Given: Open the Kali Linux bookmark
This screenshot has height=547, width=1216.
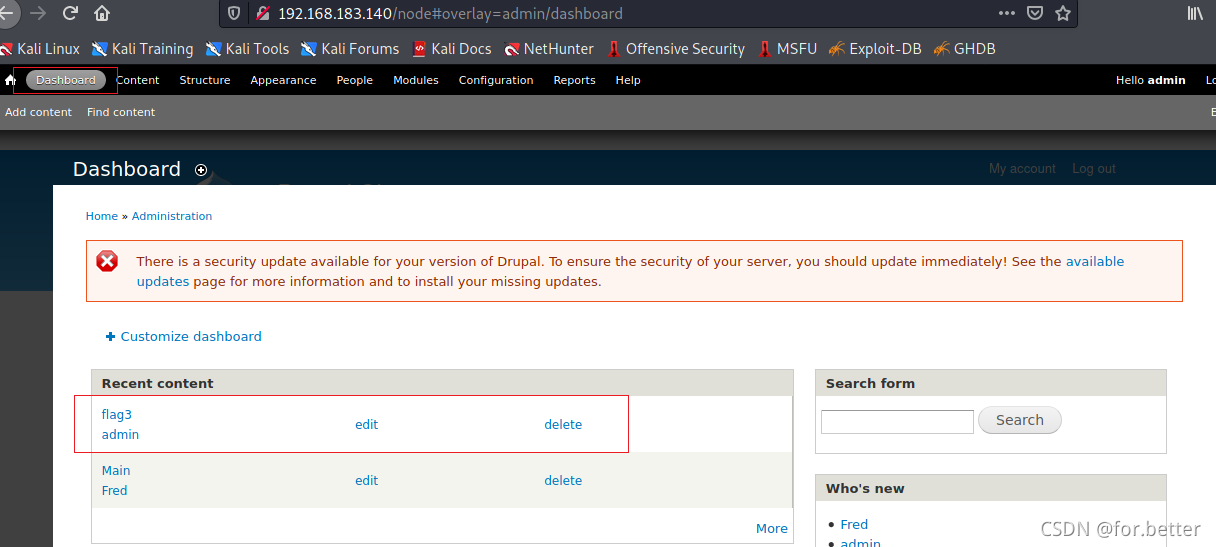Looking at the screenshot, I should pos(40,49).
